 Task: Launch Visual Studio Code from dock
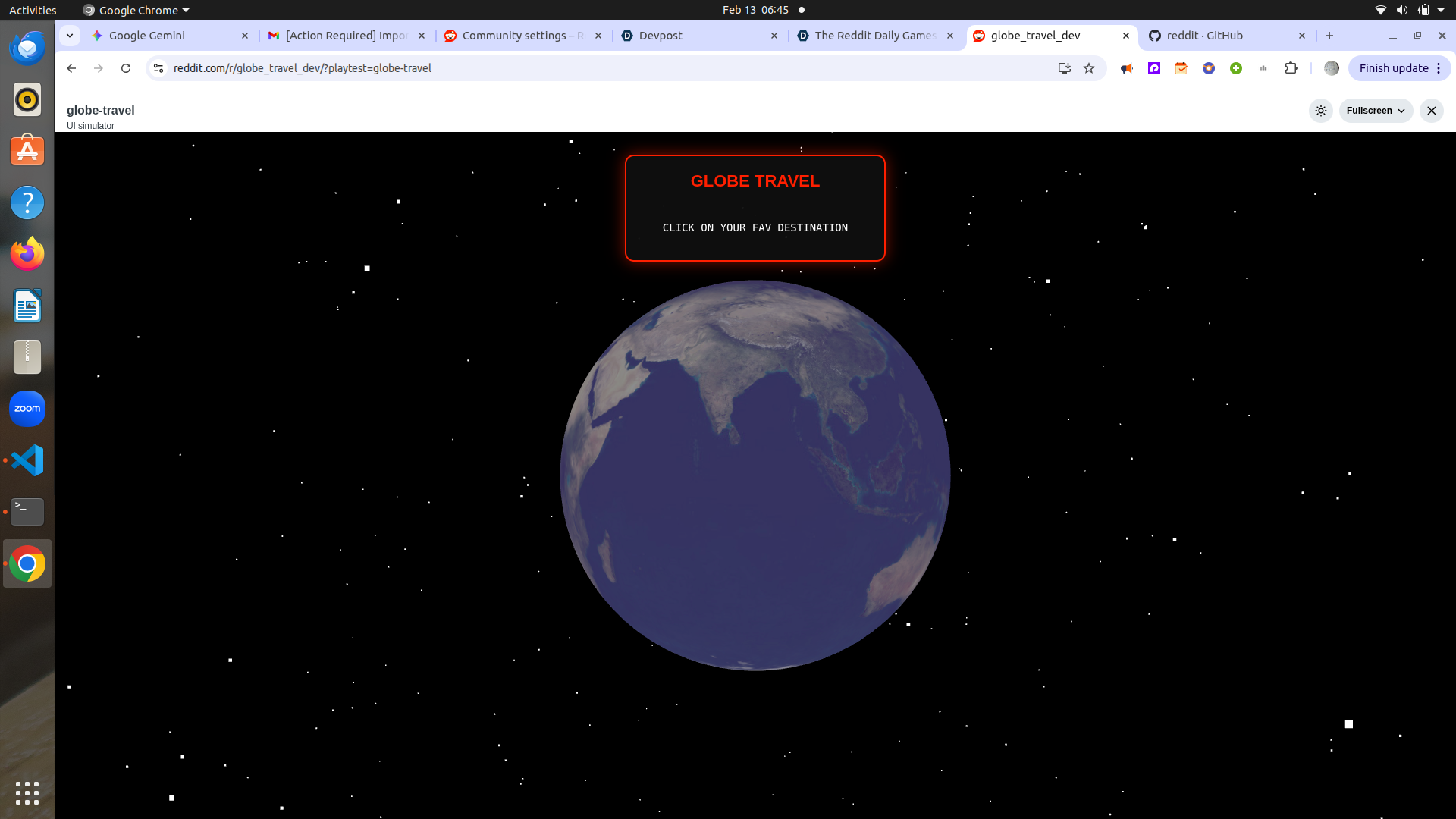tap(27, 460)
